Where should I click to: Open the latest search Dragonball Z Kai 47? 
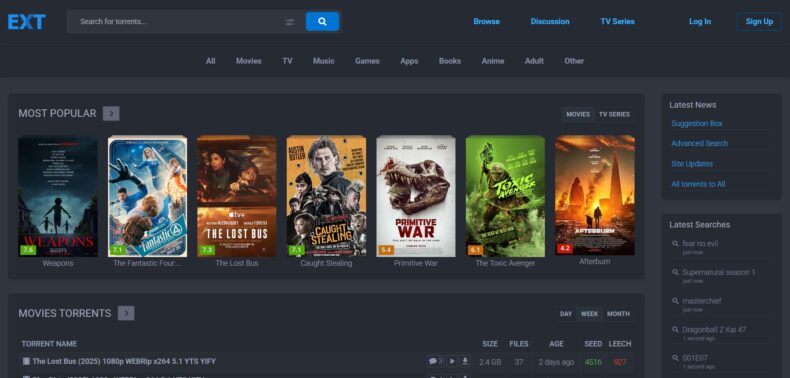pyautogui.click(x=714, y=330)
